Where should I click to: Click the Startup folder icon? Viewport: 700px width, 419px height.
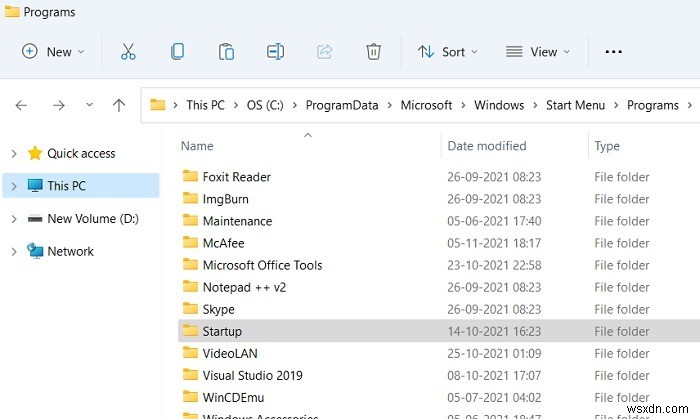tap(190, 330)
